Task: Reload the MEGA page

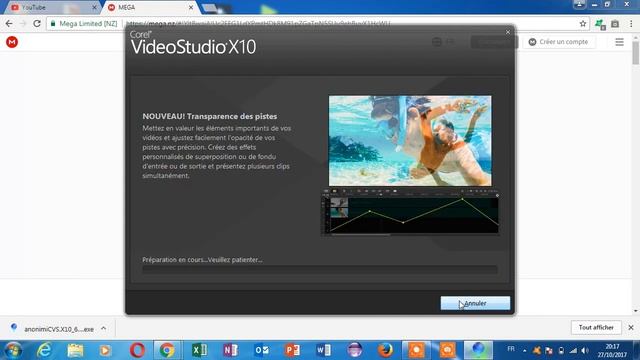Action: click(37, 24)
